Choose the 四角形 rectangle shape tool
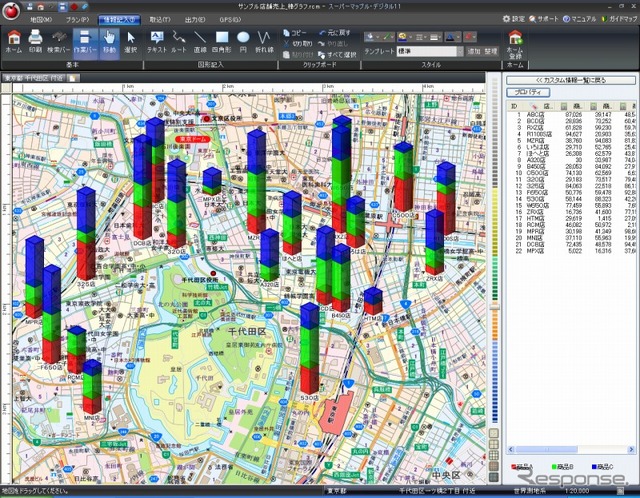Viewport: 640px width, 498px height. pyautogui.click(x=222, y=42)
